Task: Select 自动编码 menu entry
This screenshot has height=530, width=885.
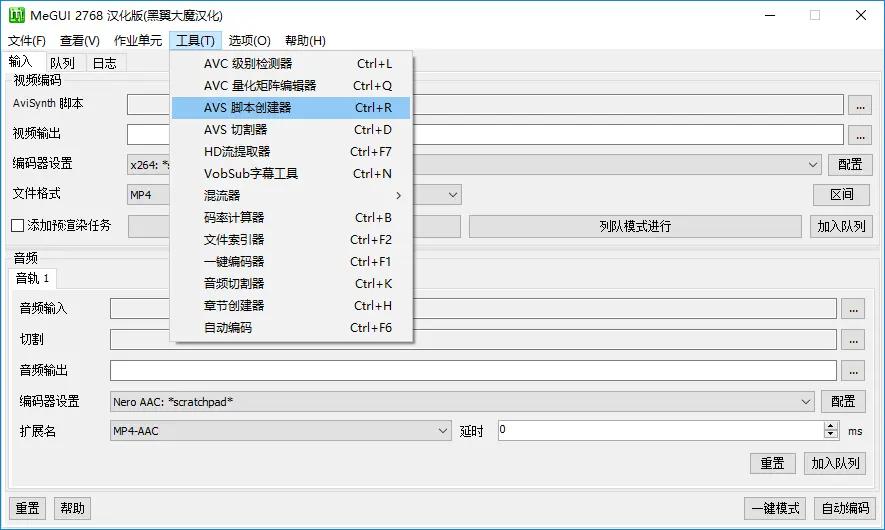Action: point(291,328)
